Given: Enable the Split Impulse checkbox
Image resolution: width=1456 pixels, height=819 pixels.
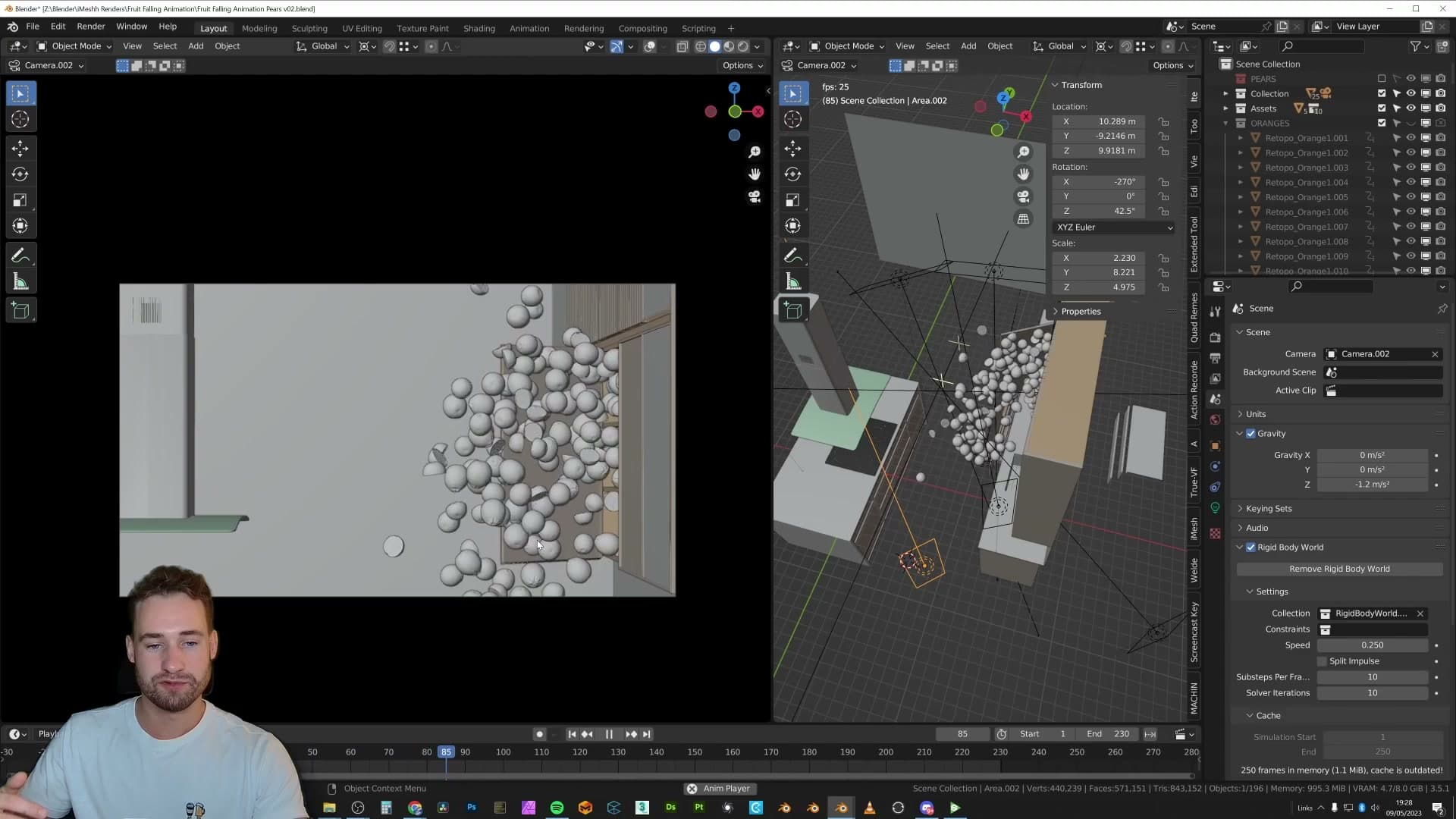Looking at the screenshot, I should pyautogui.click(x=1322, y=661).
